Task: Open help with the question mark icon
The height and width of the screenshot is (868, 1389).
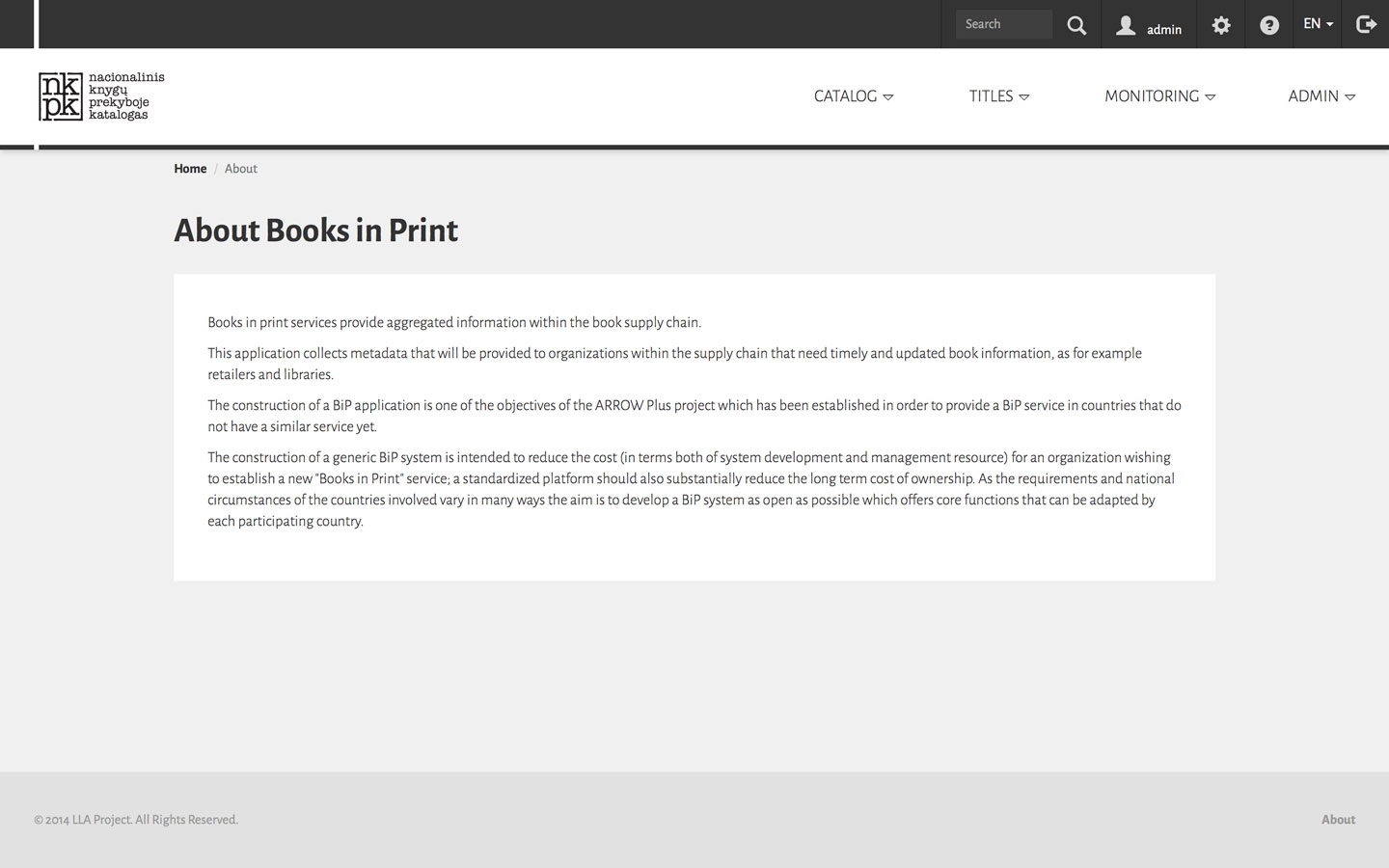Action: pyautogui.click(x=1269, y=25)
